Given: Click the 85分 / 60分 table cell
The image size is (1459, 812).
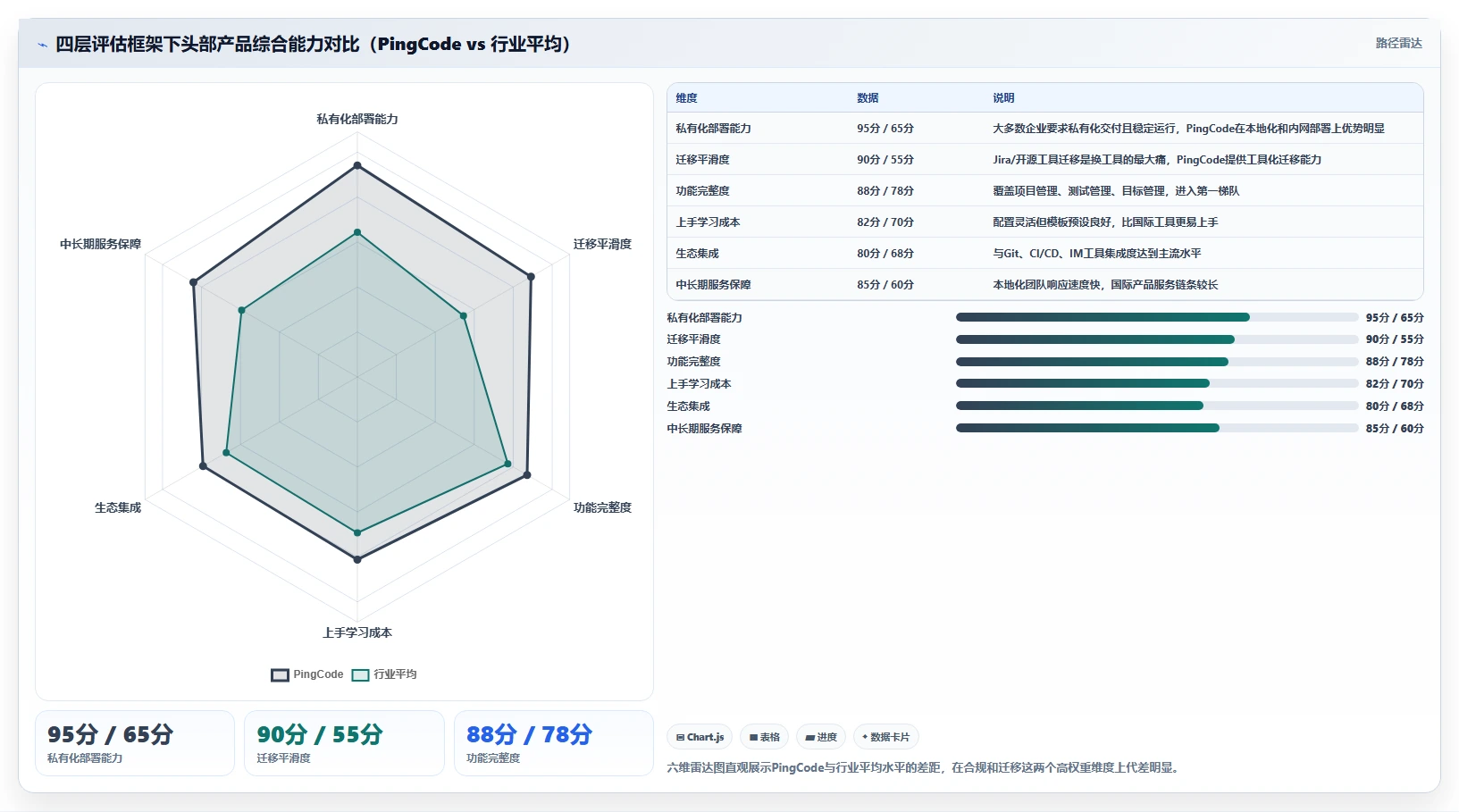Looking at the screenshot, I should click(x=885, y=285).
